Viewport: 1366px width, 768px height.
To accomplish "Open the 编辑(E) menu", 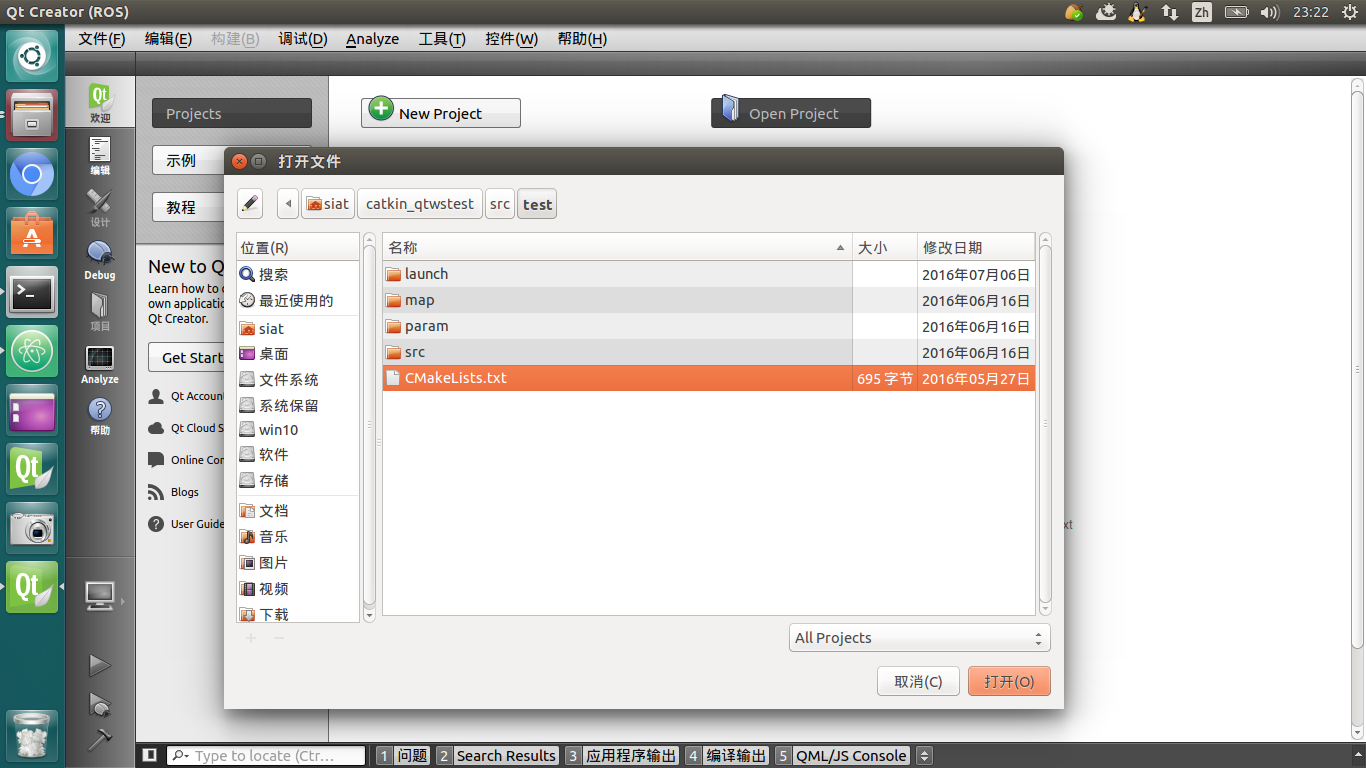I will (168, 39).
